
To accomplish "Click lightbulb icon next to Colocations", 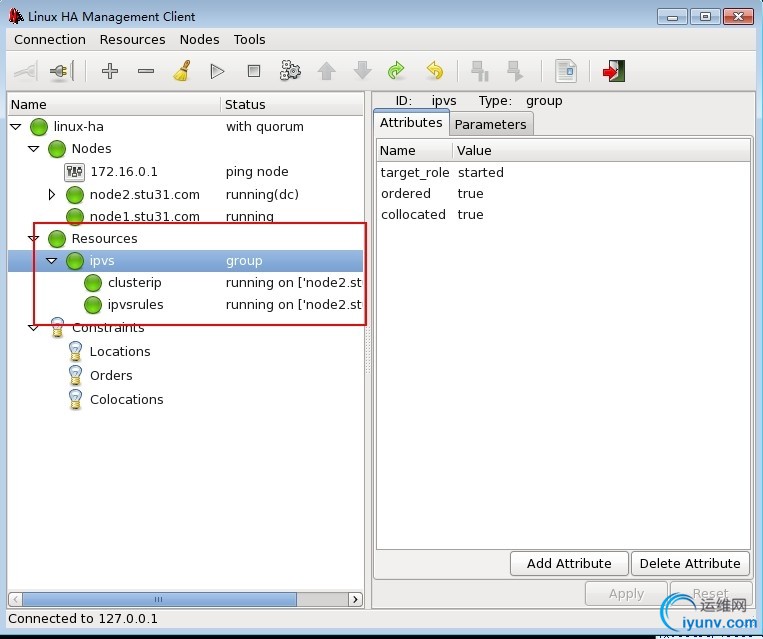I will 75,399.
